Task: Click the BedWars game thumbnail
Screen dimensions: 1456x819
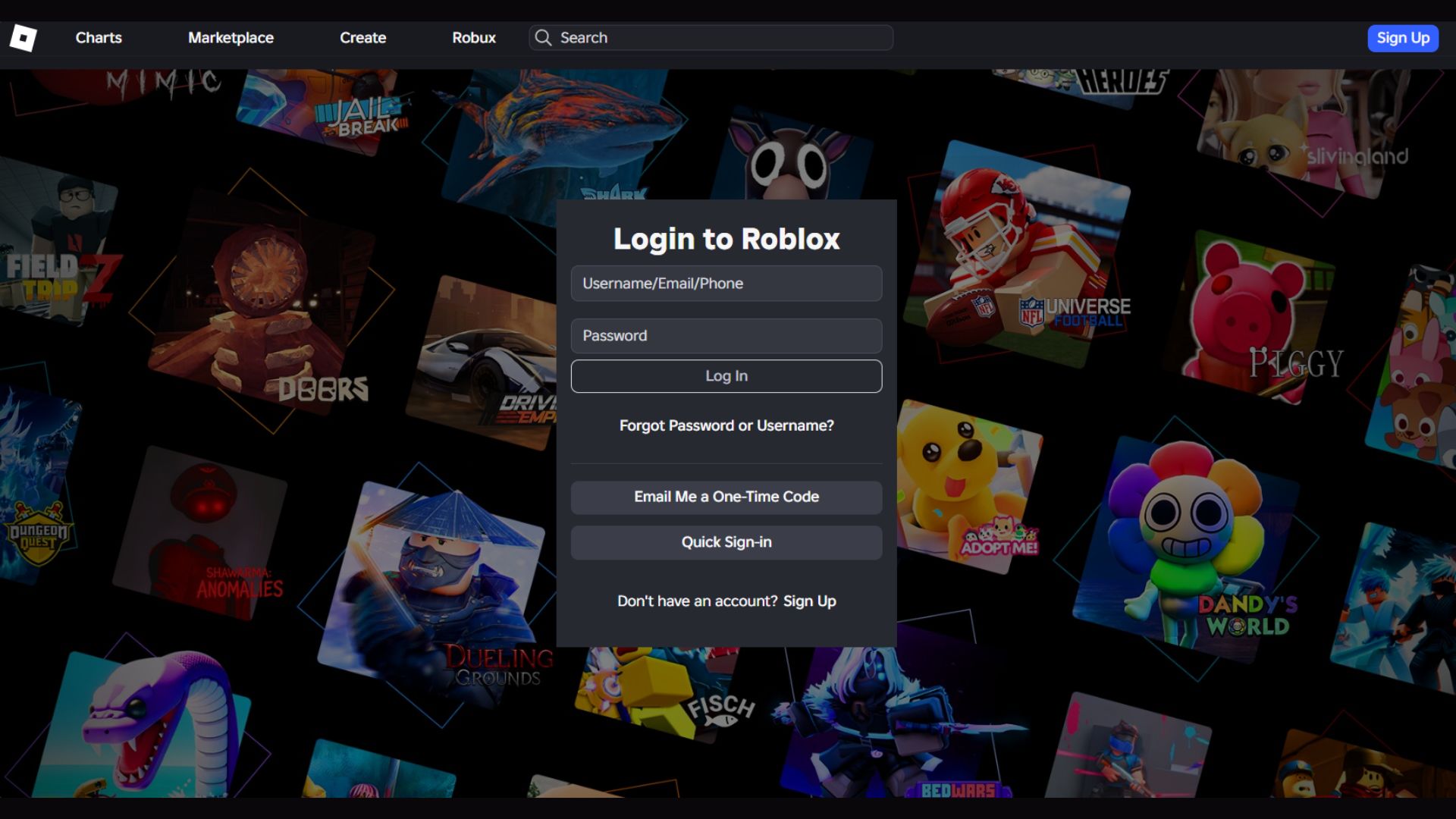Action: click(899, 720)
